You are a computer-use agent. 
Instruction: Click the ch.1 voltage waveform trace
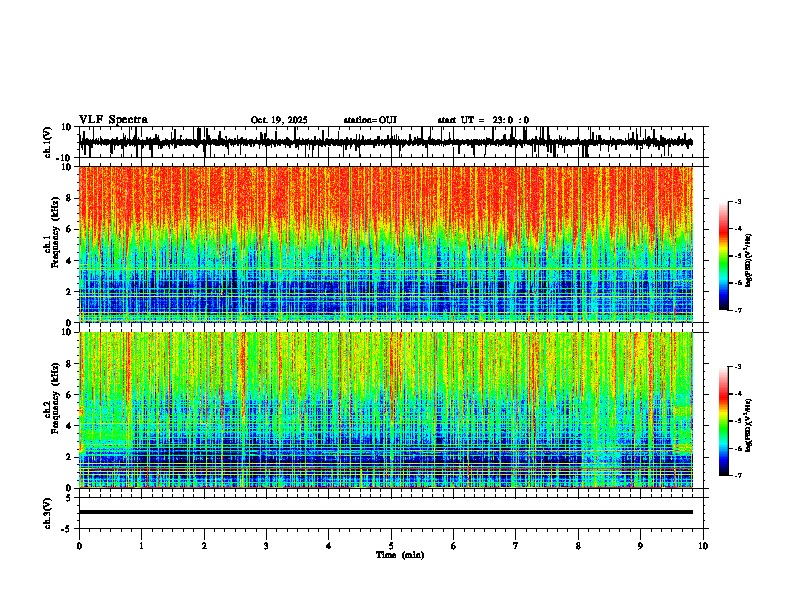coord(386,142)
